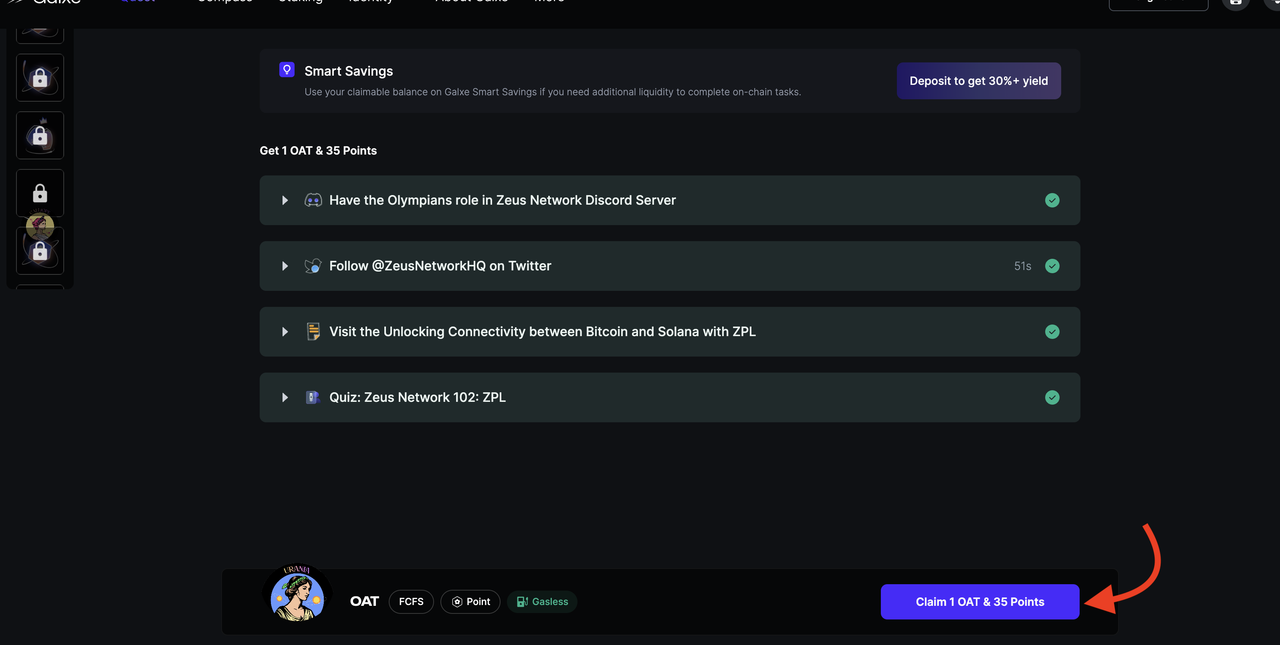Expand the Olympians role Discord task
The height and width of the screenshot is (645, 1280).
point(285,200)
